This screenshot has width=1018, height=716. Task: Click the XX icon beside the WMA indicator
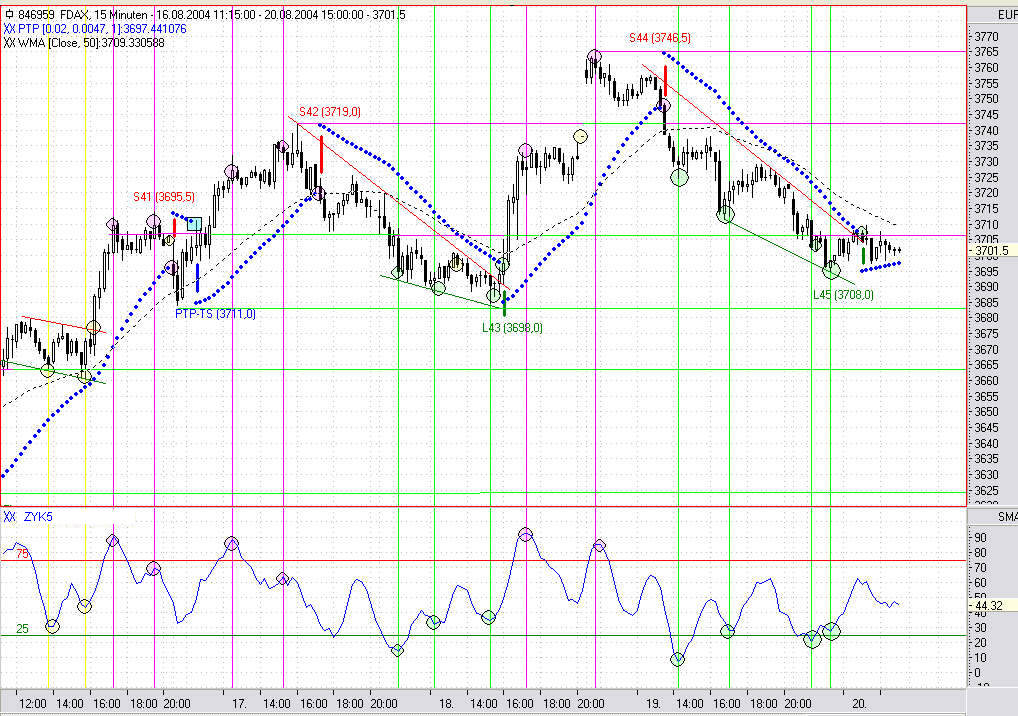point(9,43)
